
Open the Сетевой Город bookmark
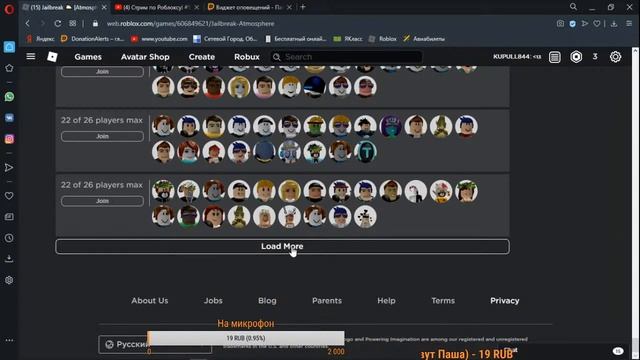pos(226,39)
